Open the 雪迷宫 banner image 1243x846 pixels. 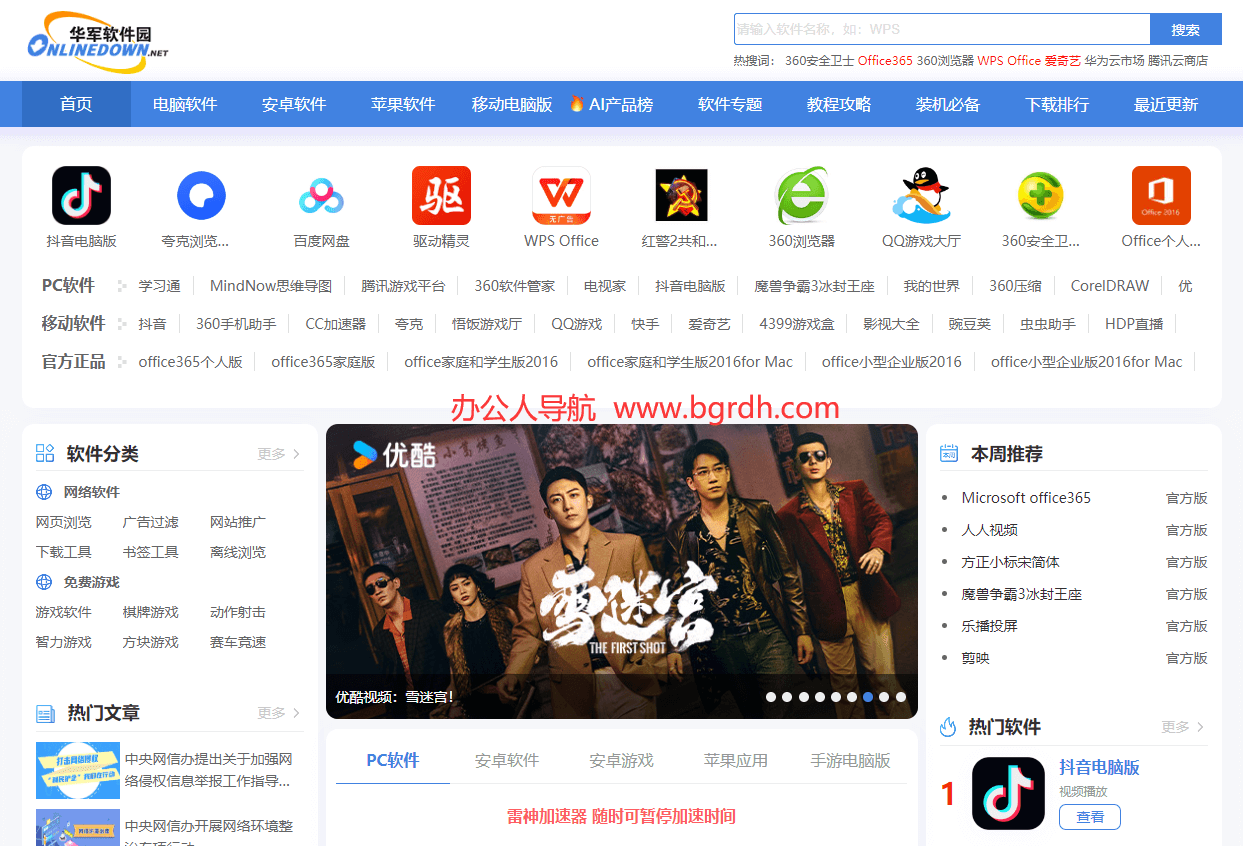point(622,571)
